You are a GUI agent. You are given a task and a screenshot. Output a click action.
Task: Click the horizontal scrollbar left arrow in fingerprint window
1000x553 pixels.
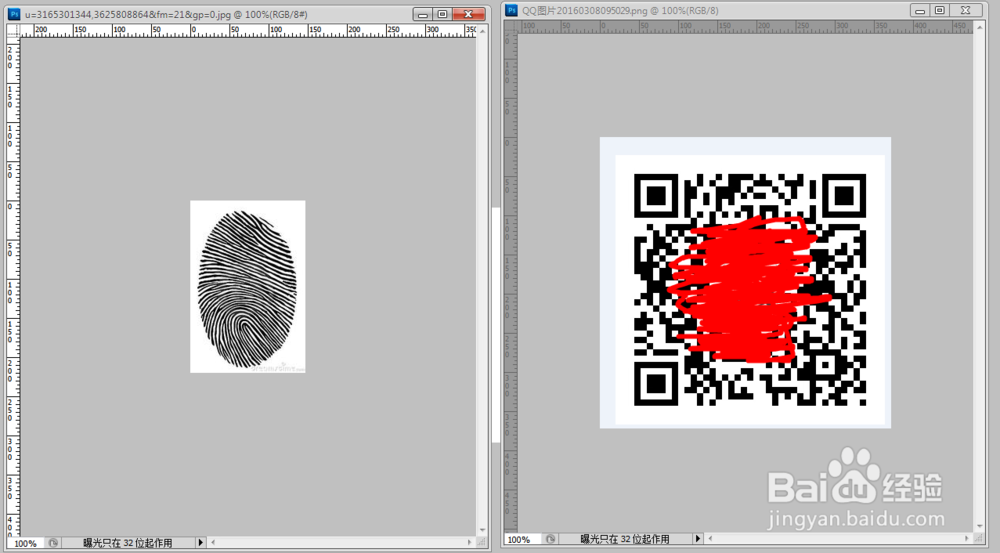tap(213, 543)
